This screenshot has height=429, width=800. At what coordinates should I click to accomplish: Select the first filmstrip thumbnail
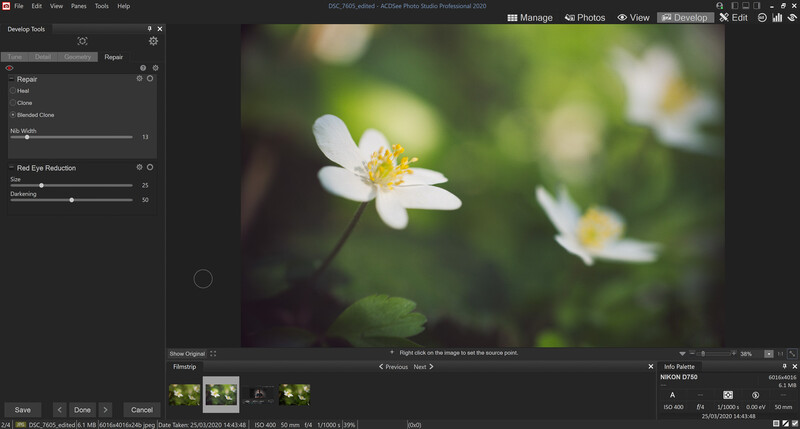[184, 395]
